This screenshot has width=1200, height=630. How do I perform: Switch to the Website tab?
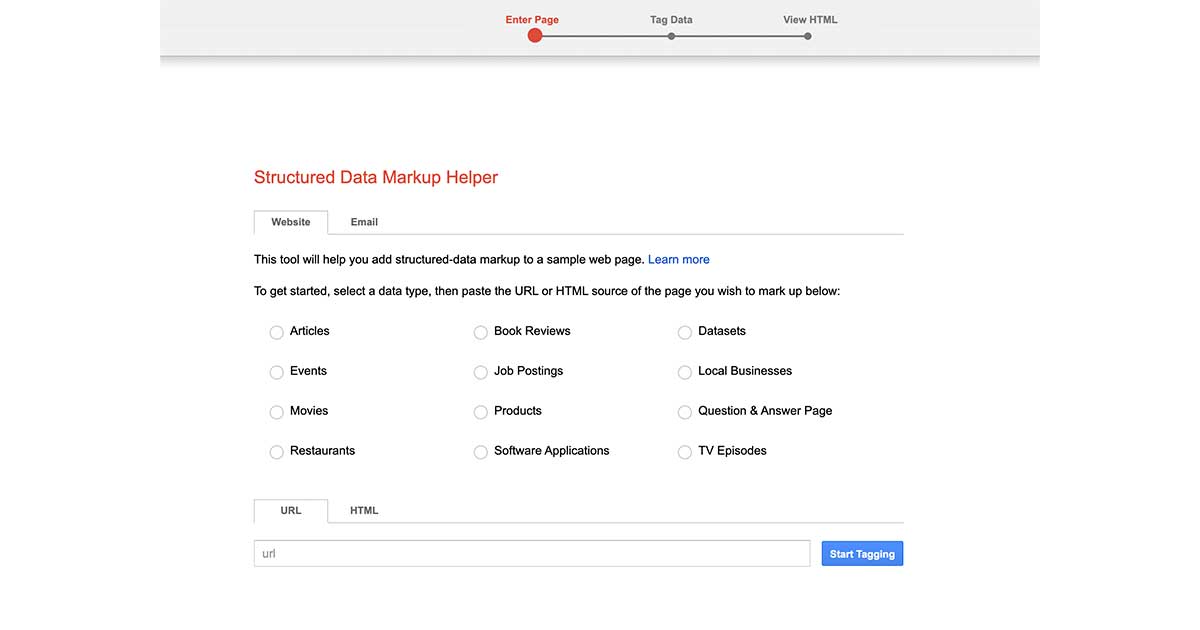click(x=291, y=222)
